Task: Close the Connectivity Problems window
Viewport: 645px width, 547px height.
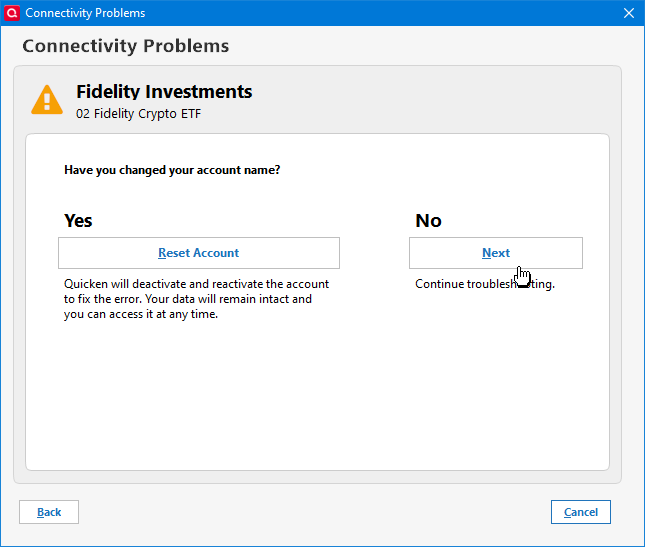Action: [x=628, y=13]
